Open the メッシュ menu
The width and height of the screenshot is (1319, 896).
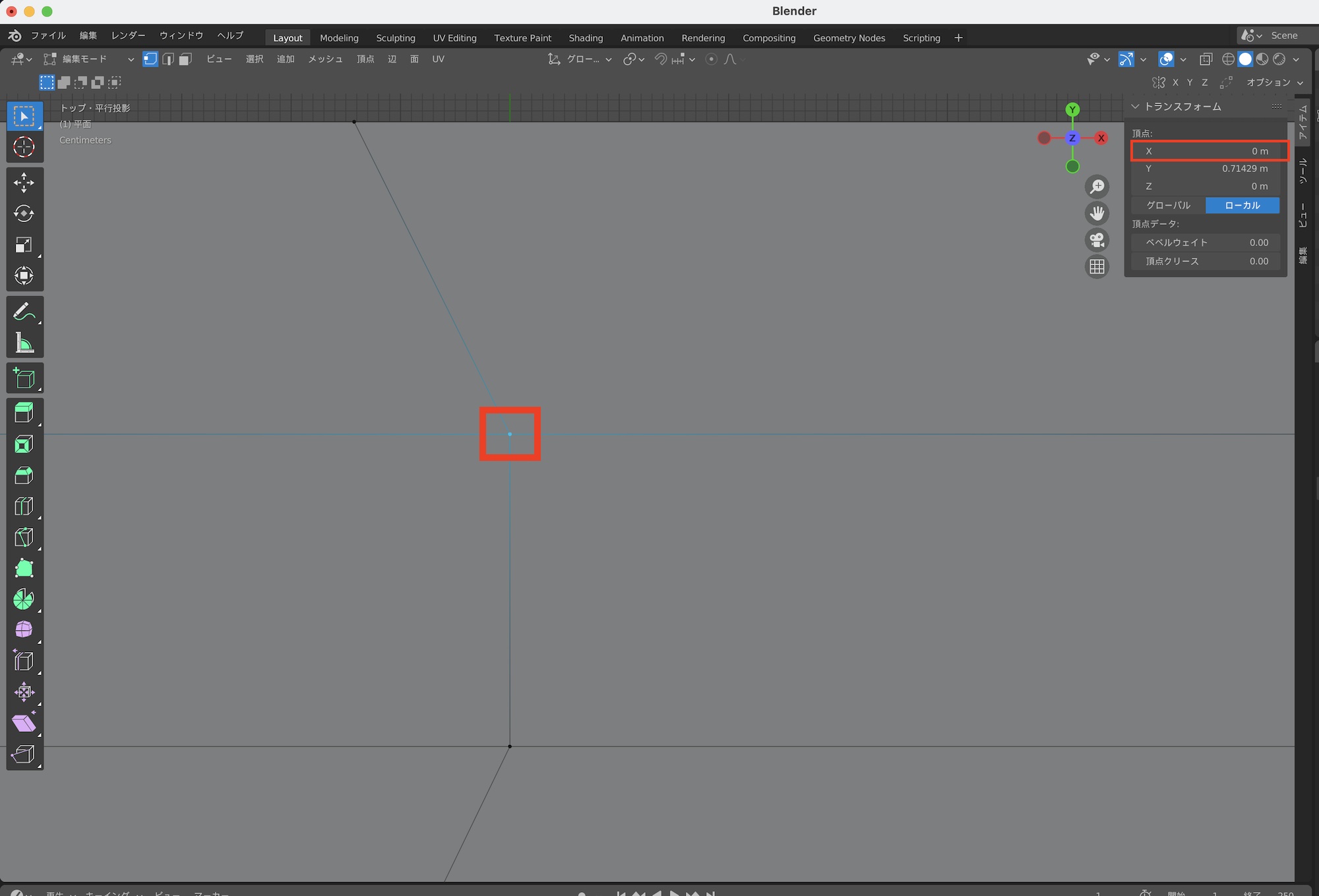[325, 59]
